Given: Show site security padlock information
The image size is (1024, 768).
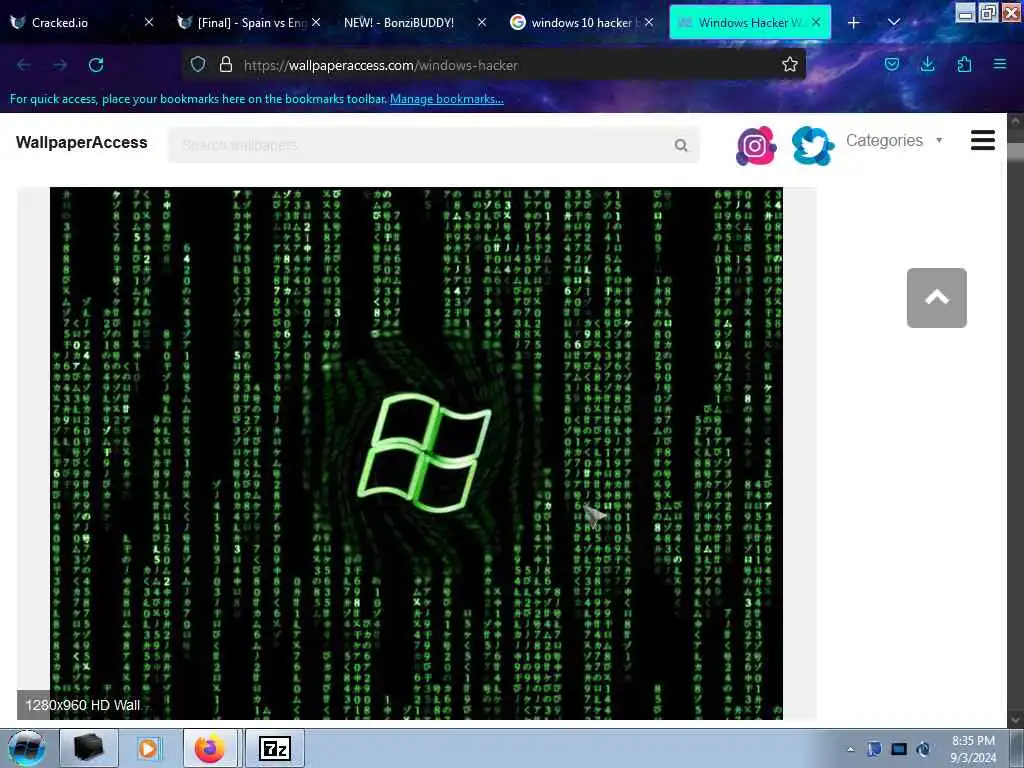Looking at the screenshot, I should click(x=226, y=64).
